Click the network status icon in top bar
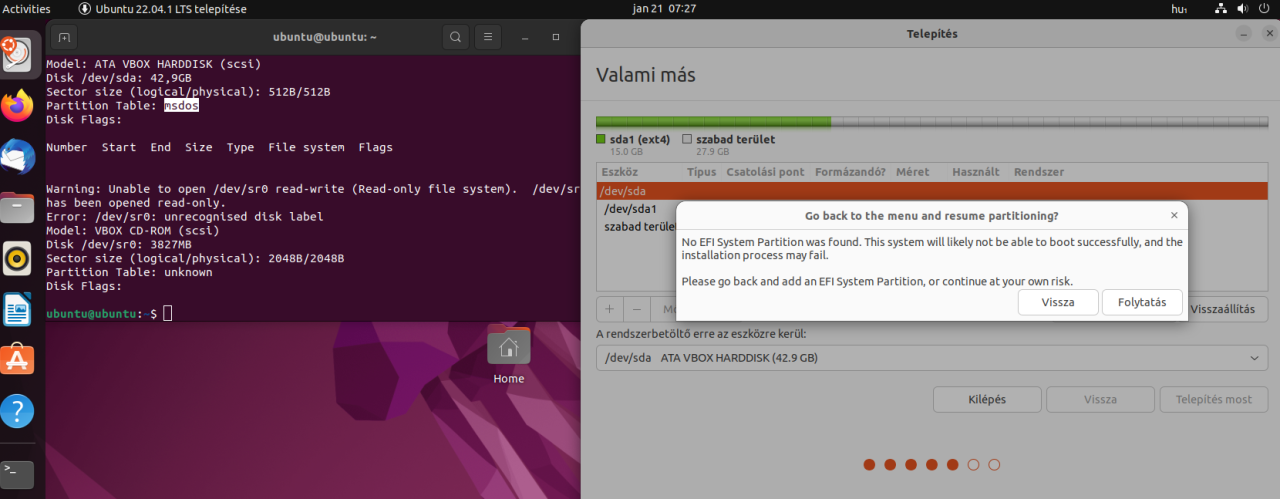This screenshot has height=499, width=1280. 1220,9
